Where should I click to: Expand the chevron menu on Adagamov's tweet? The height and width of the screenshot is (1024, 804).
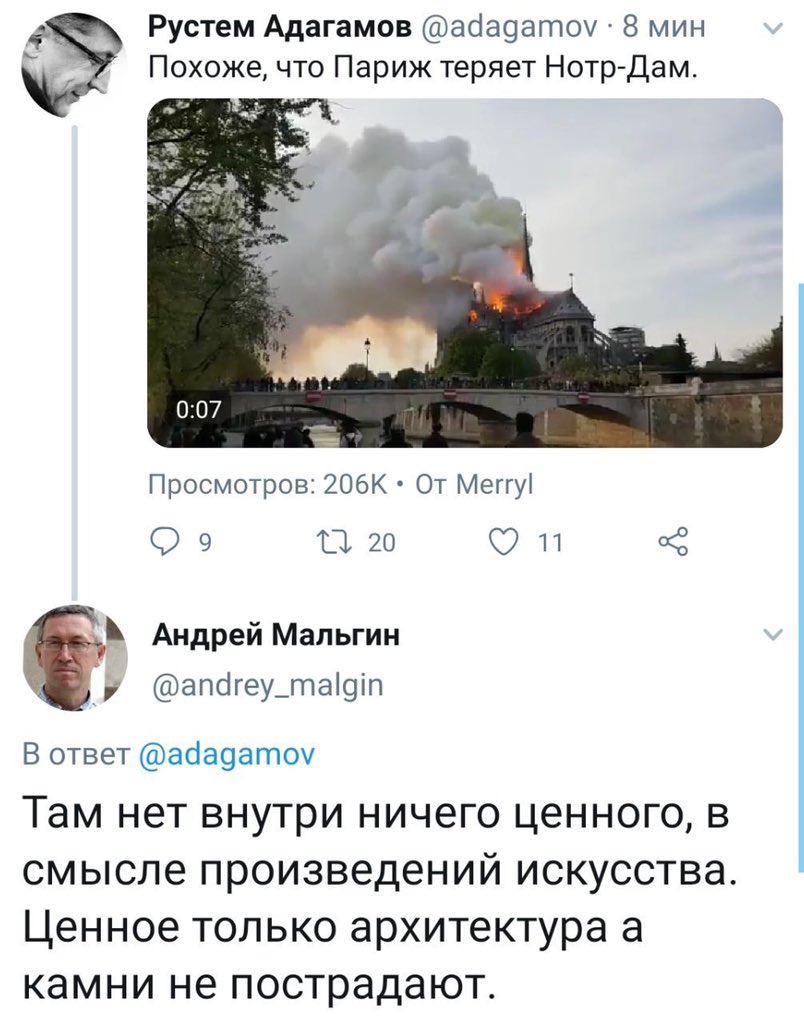pos(773,29)
